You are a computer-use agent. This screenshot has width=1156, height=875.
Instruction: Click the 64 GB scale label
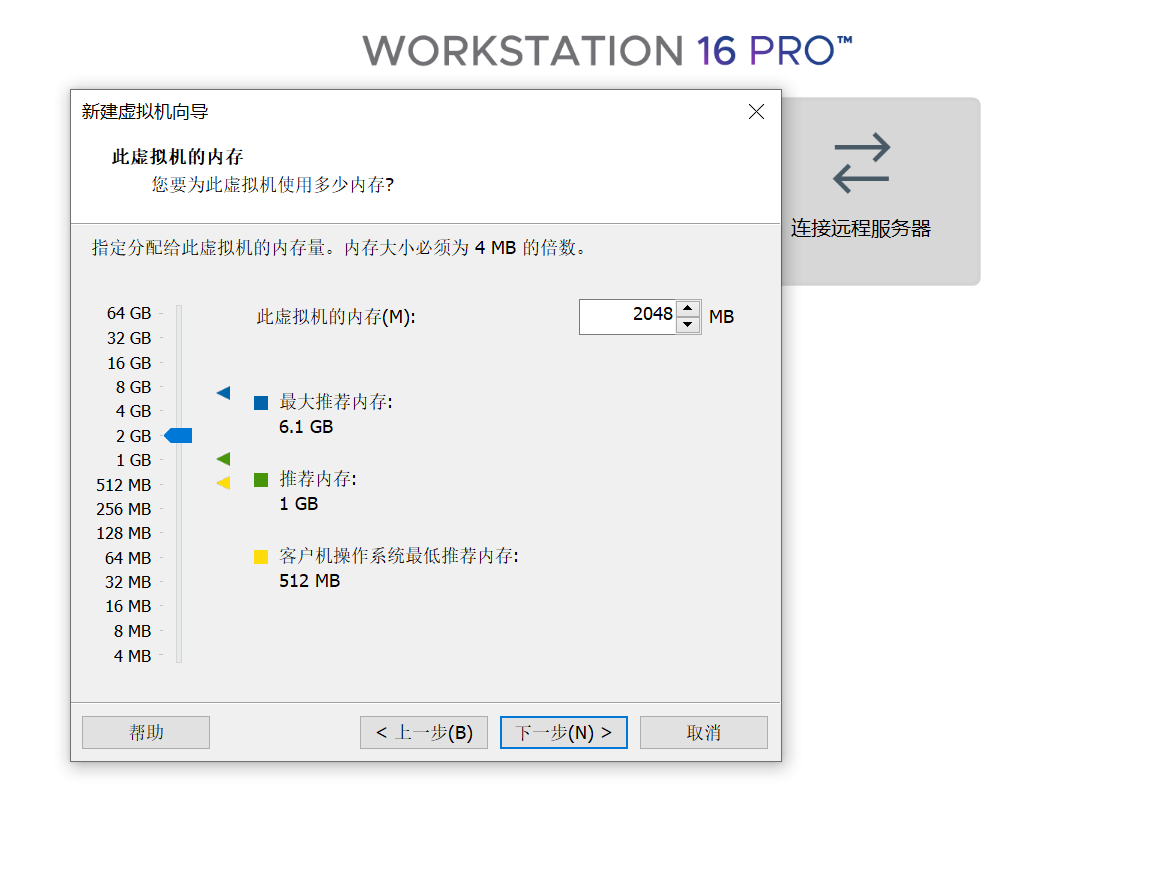coord(129,313)
